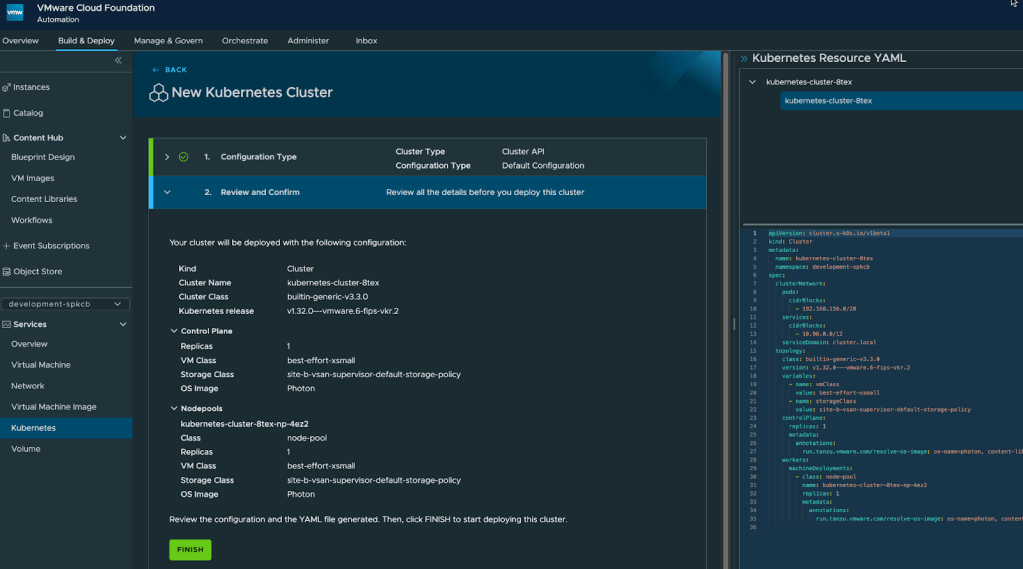Select highlighted kubernetes-cluster-8tex tree item
The width and height of the screenshot is (1023, 569).
coord(901,100)
